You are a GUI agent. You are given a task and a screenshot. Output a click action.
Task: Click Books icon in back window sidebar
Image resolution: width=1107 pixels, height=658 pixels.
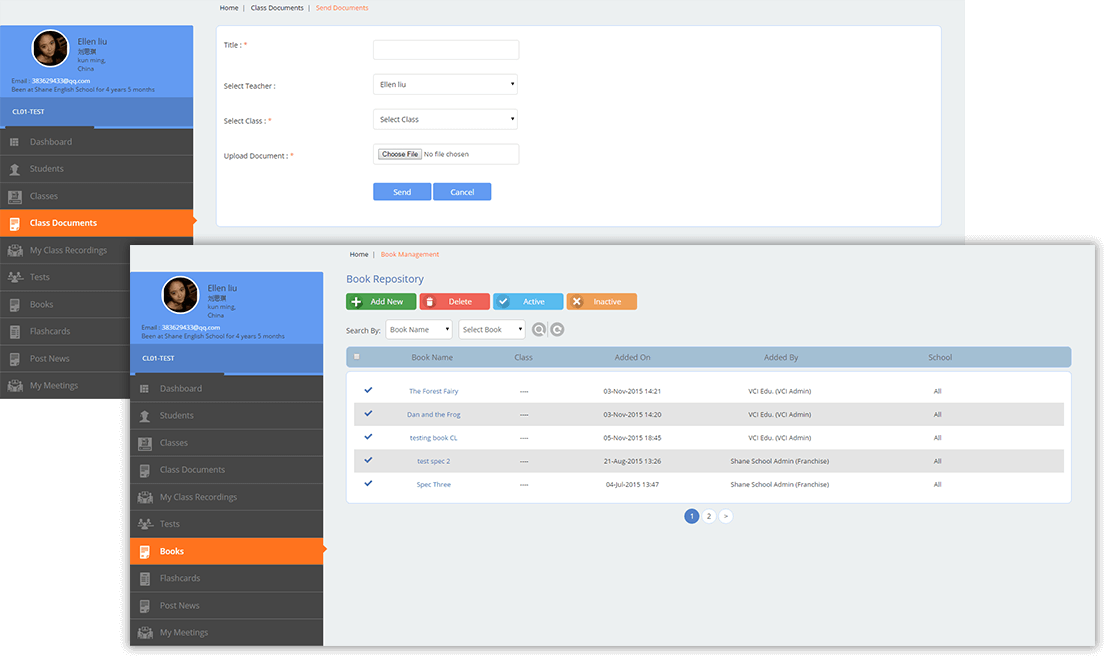click(x=14, y=305)
